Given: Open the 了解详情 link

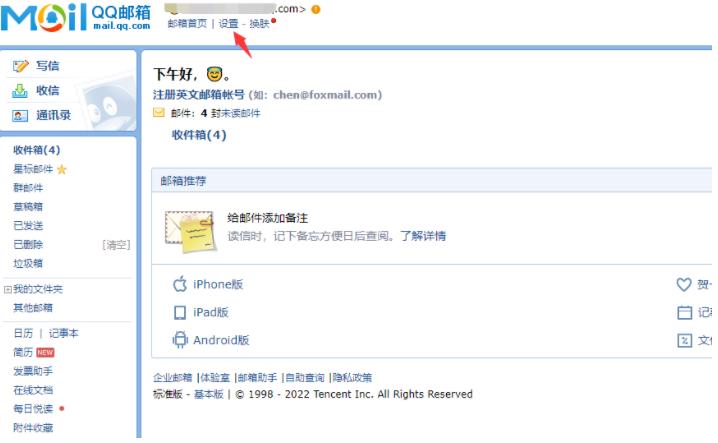Looking at the screenshot, I should click(x=423, y=236).
